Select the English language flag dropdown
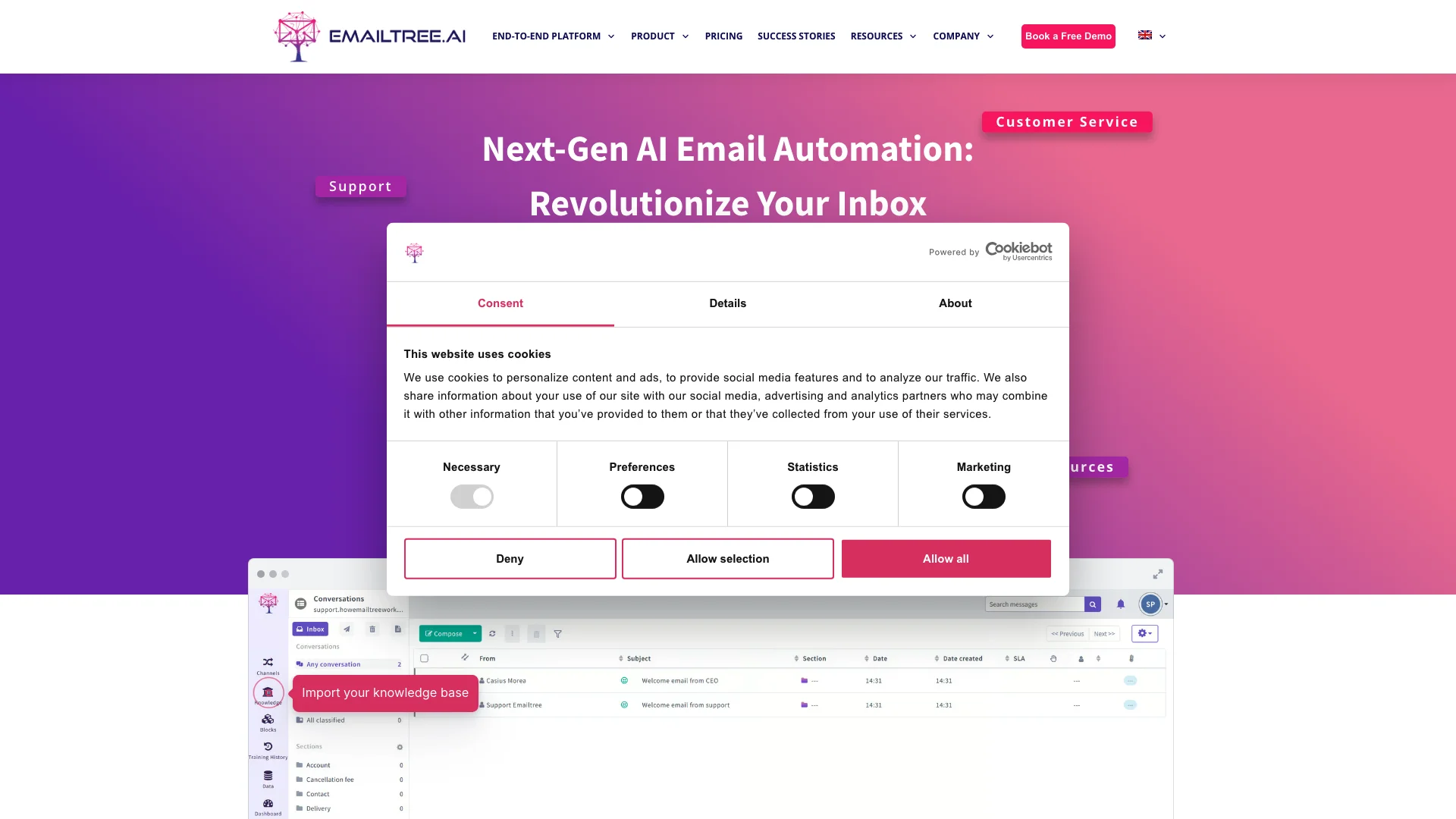Image resolution: width=1456 pixels, height=819 pixels. [1151, 35]
